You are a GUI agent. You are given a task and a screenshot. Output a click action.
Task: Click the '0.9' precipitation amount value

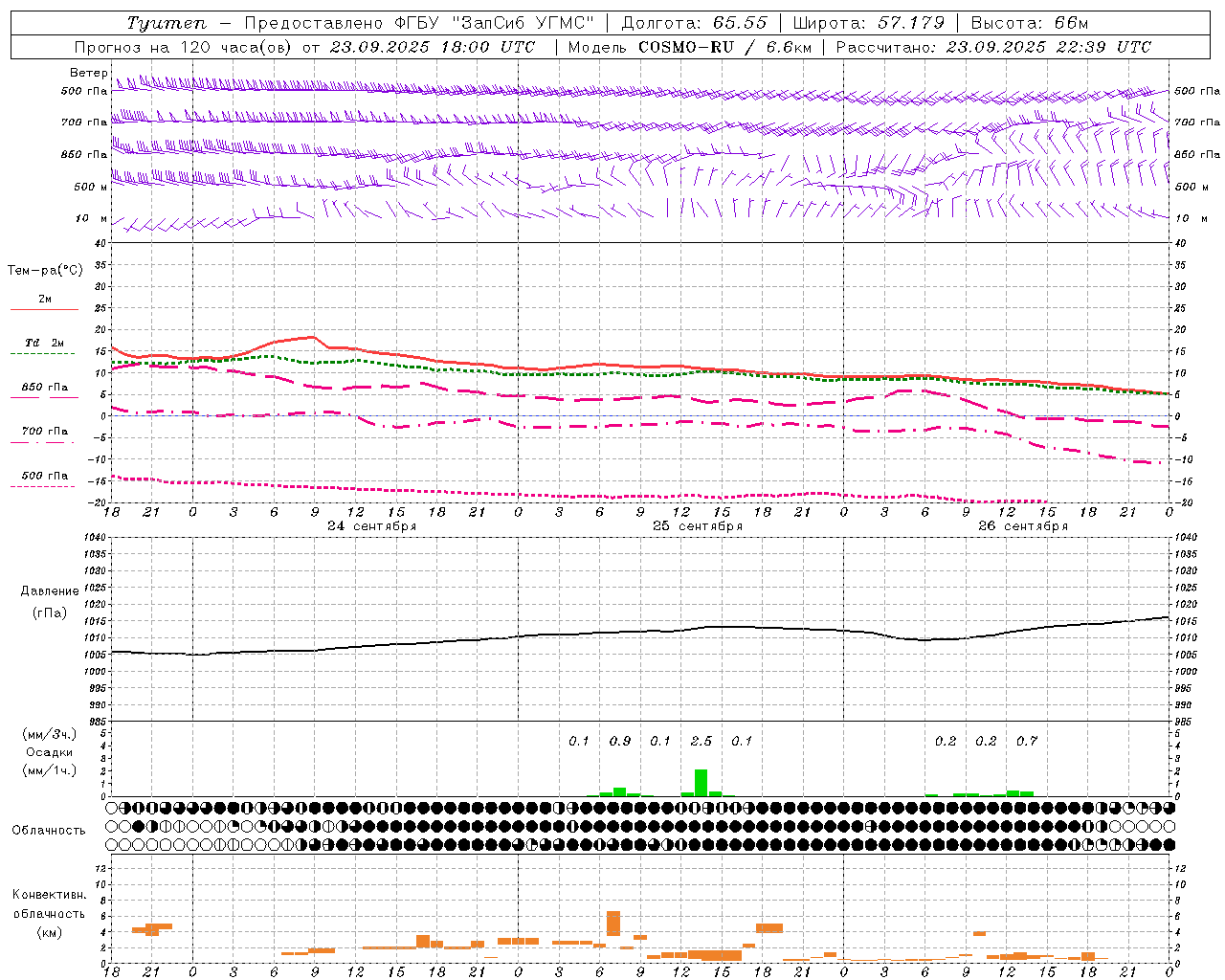pyautogui.click(x=620, y=742)
